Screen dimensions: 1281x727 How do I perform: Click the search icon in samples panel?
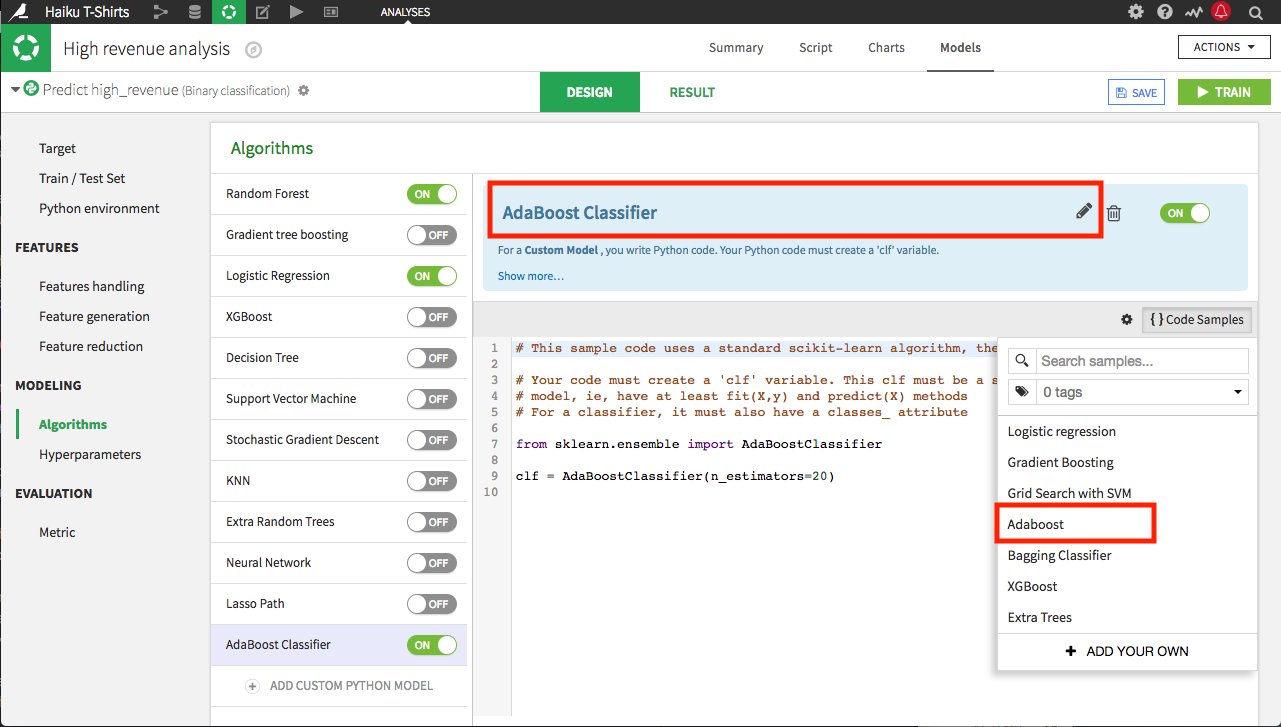[x=1021, y=361]
